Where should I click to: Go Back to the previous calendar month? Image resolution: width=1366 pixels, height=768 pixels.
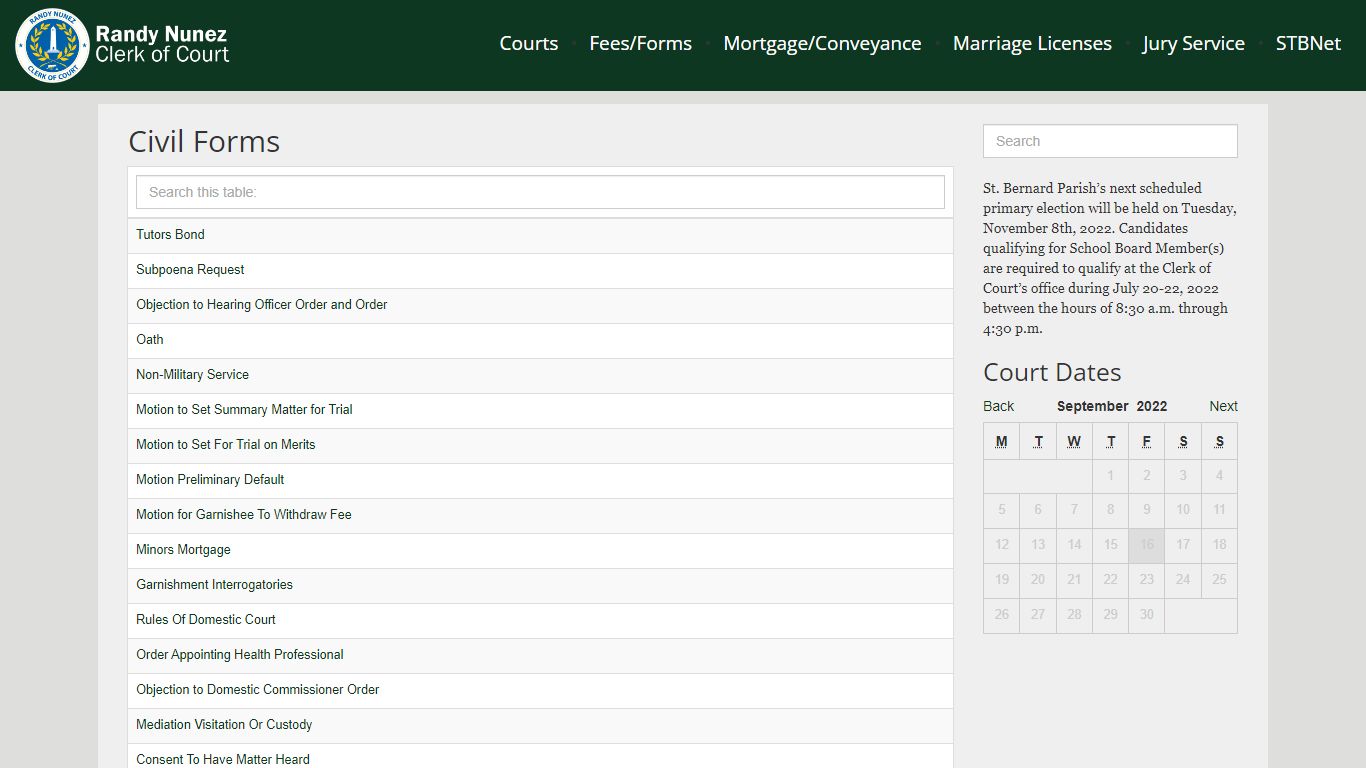998,406
